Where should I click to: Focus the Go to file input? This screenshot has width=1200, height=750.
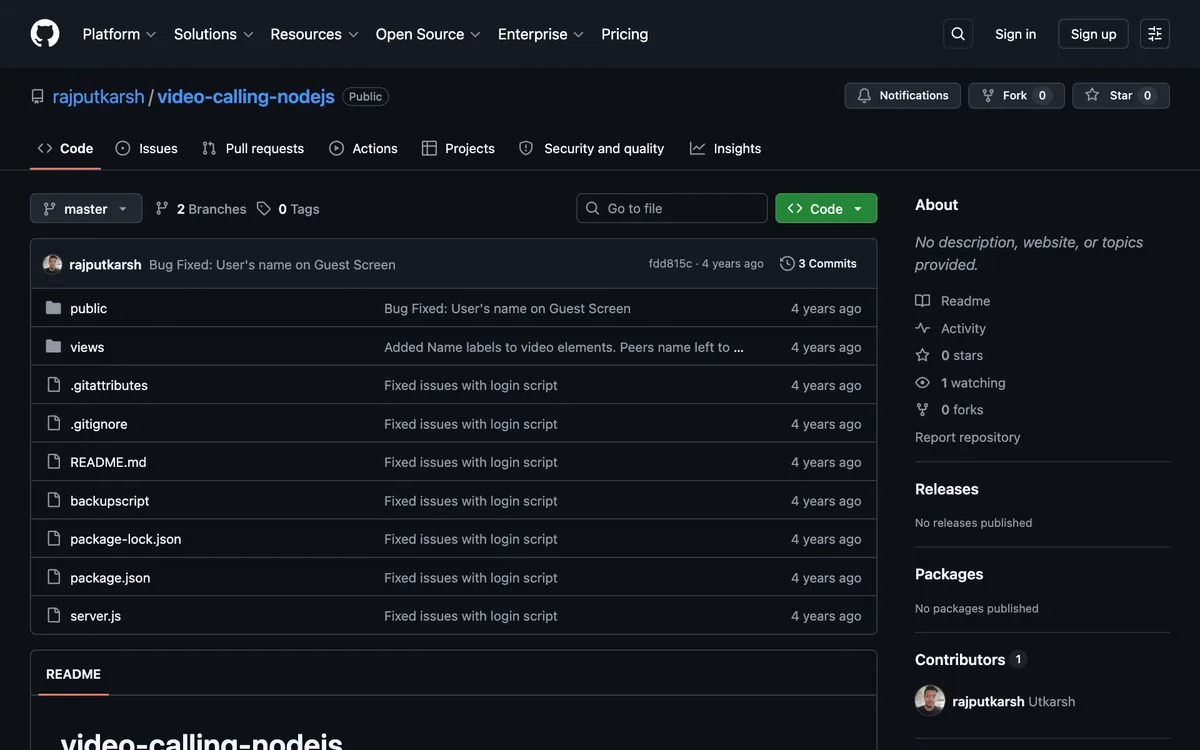coord(672,208)
